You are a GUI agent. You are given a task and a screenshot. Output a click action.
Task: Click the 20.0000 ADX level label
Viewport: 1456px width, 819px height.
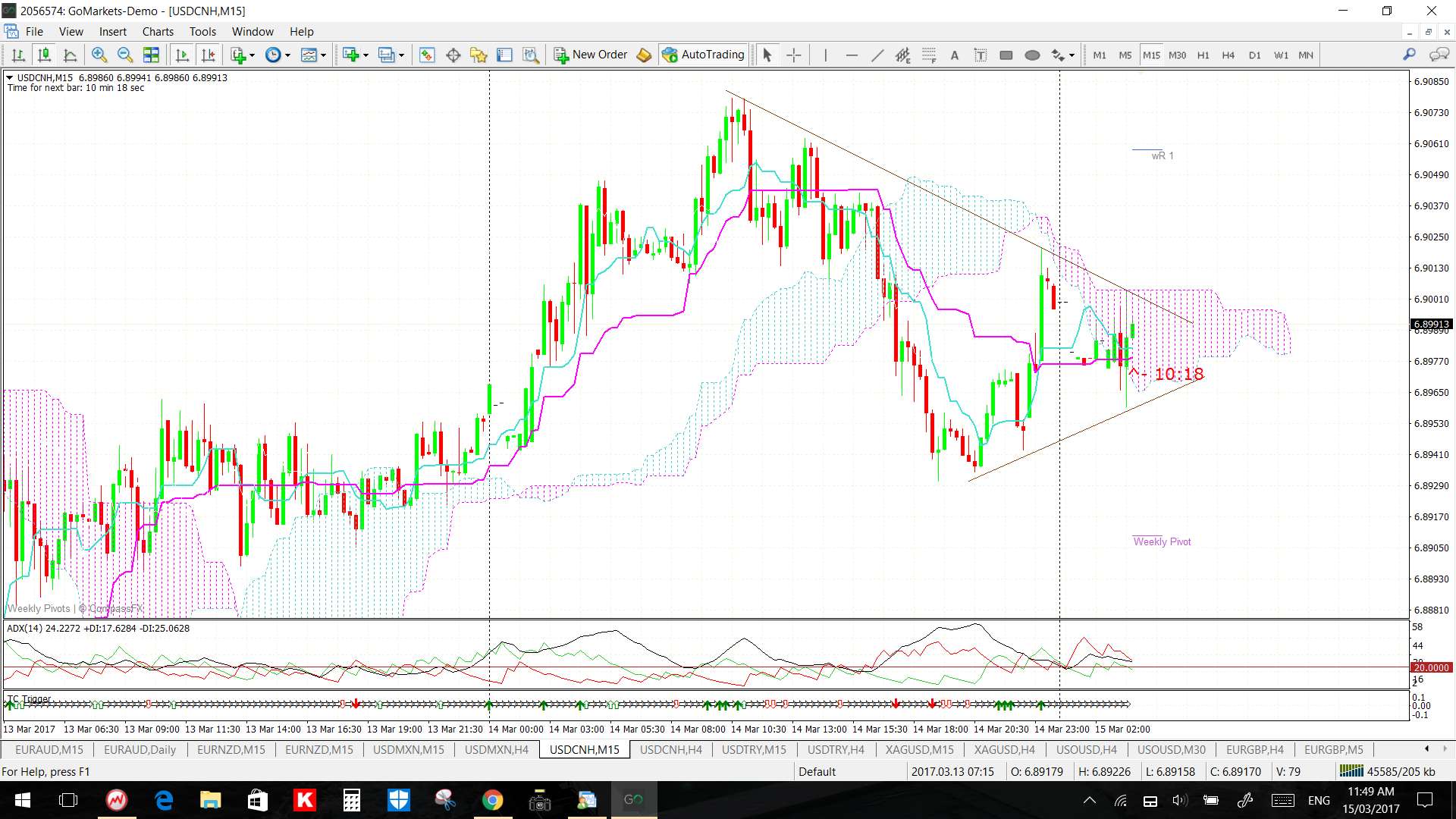pos(1430,667)
